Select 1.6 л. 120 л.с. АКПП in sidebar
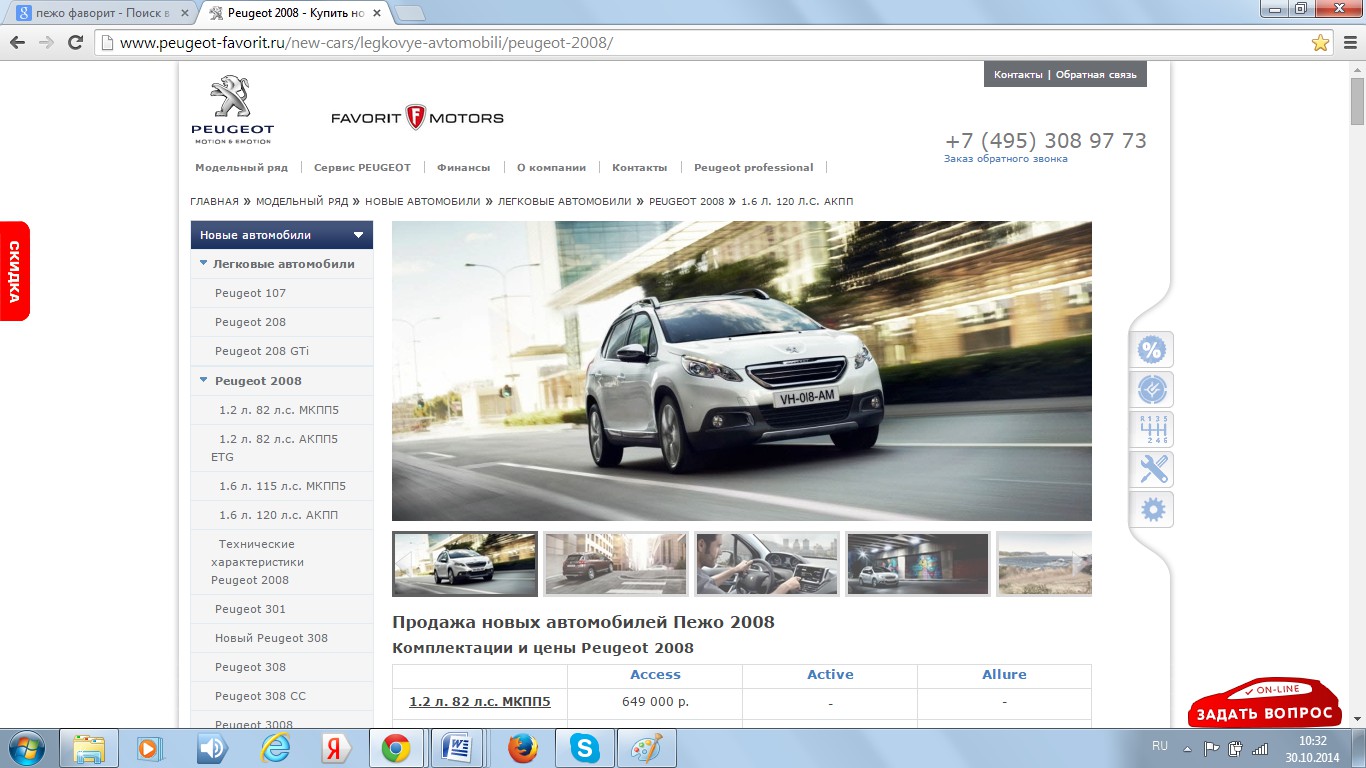 pyautogui.click(x=278, y=515)
